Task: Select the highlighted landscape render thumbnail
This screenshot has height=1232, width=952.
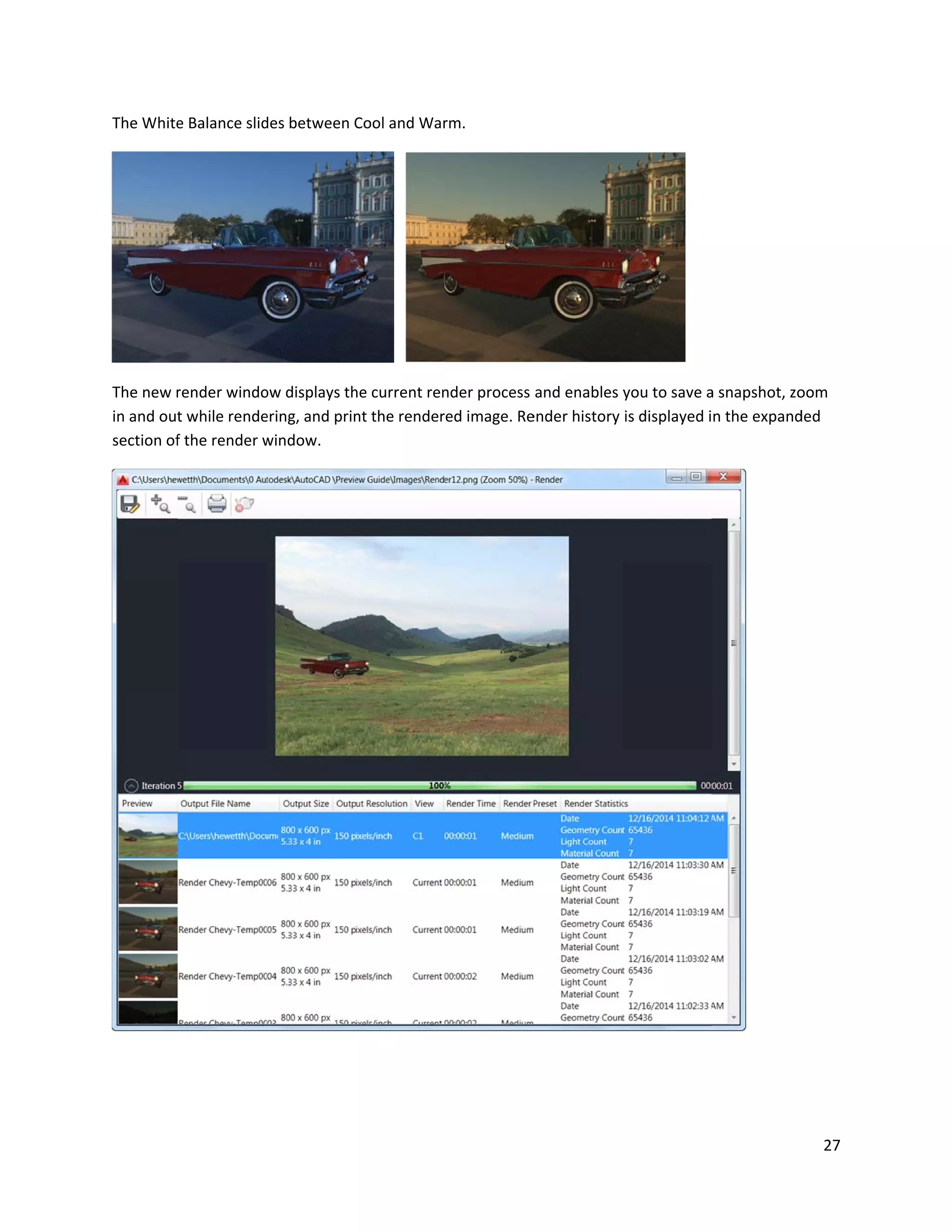Action: click(x=148, y=835)
